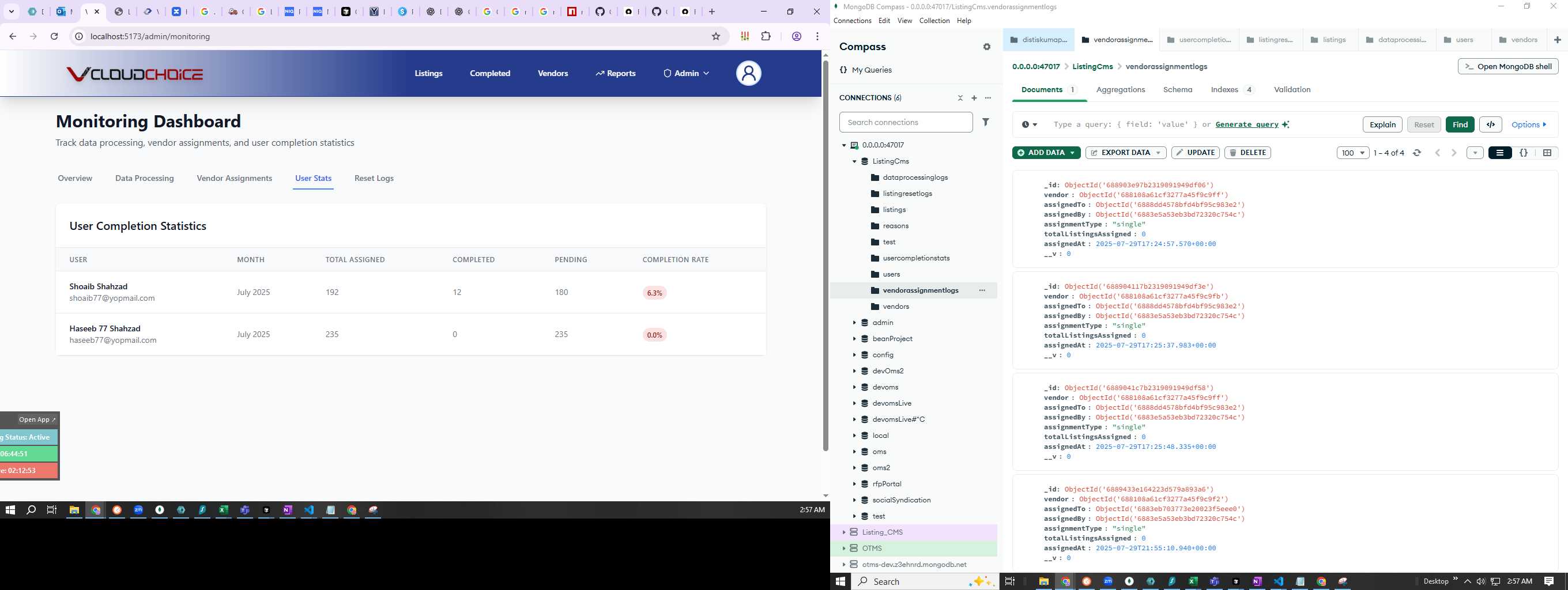Click Open MongoDB shell button
This screenshot has height=590, width=1568.
pyautogui.click(x=1507, y=67)
